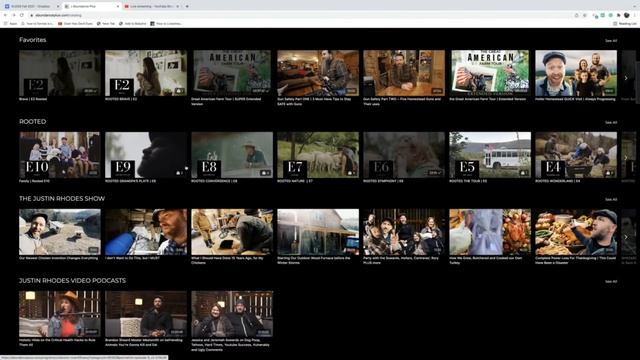This screenshot has height=360, width=640.
Task: Open Newest Chicken Invention video thumbnail
Action: click(x=60, y=232)
